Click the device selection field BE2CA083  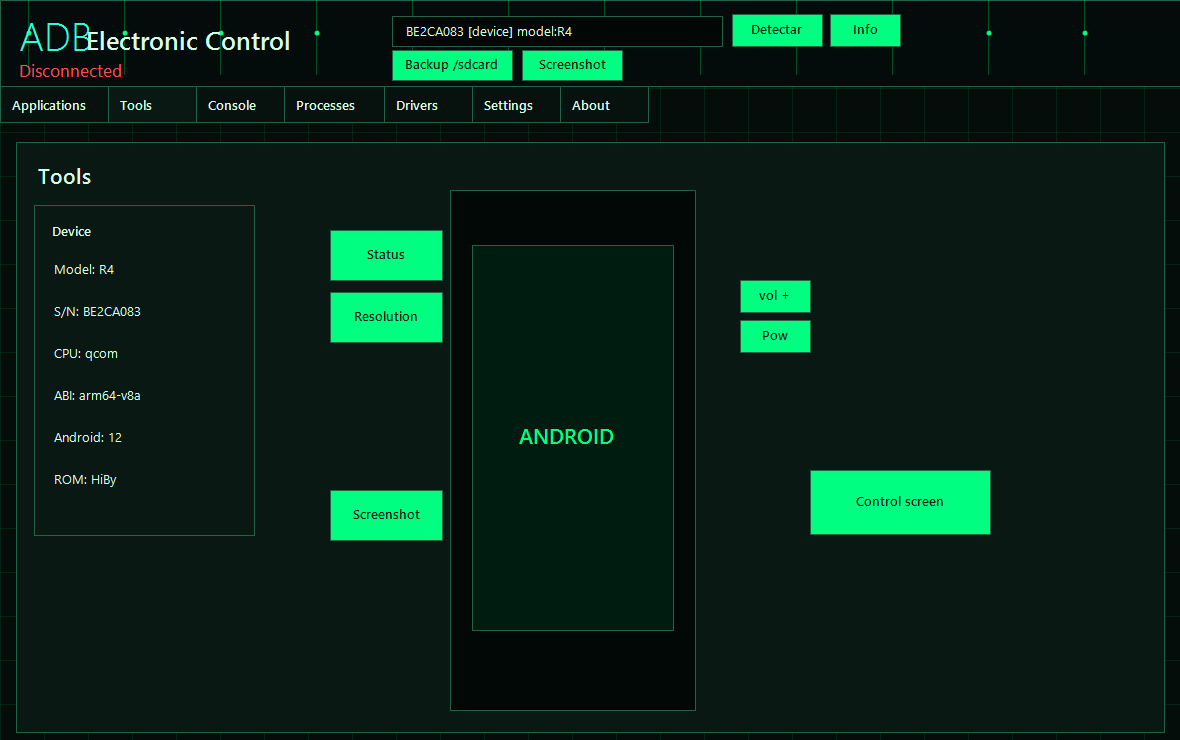[x=558, y=32]
